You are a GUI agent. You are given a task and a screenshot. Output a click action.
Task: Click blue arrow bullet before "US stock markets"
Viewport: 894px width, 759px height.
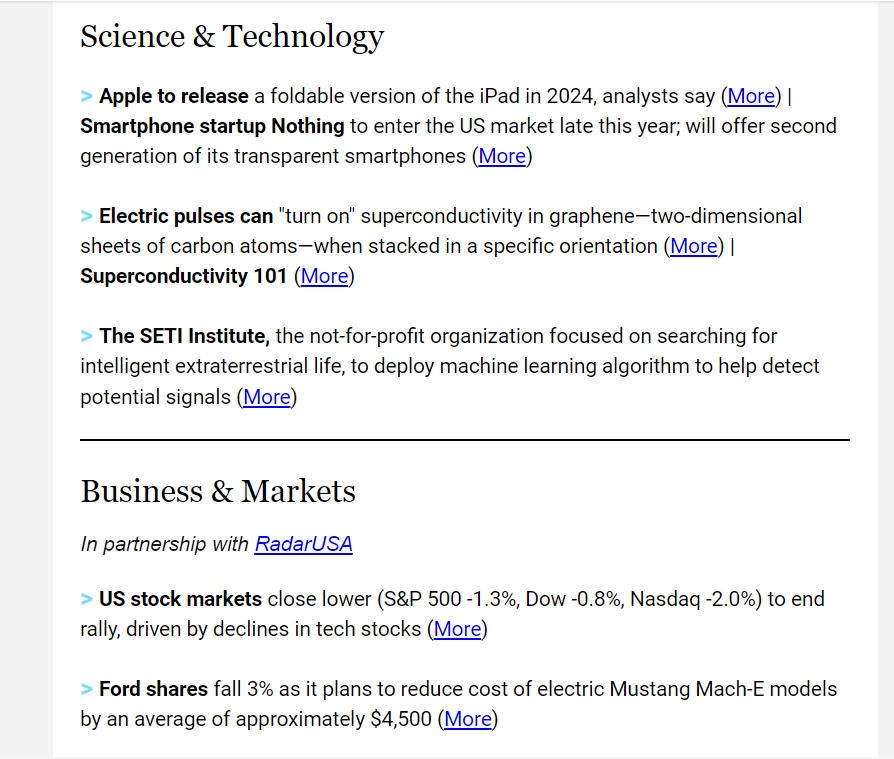pyautogui.click(x=87, y=599)
